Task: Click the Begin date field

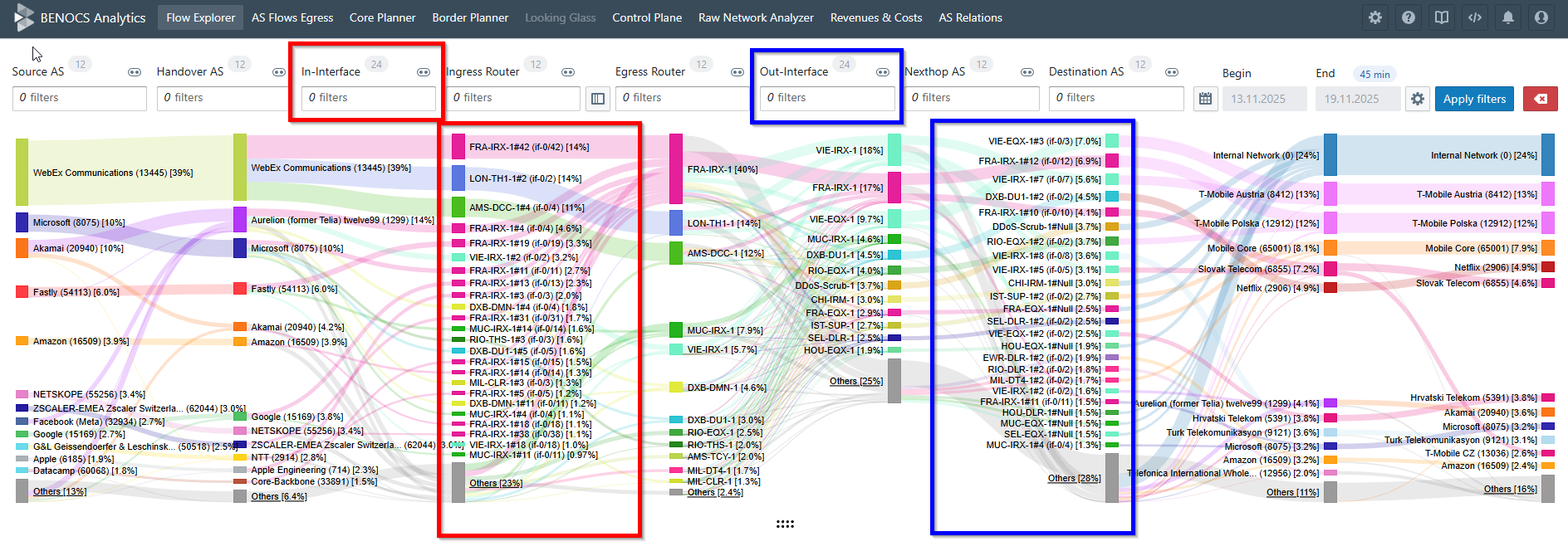Action: pyautogui.click(x=1264, y=99)
